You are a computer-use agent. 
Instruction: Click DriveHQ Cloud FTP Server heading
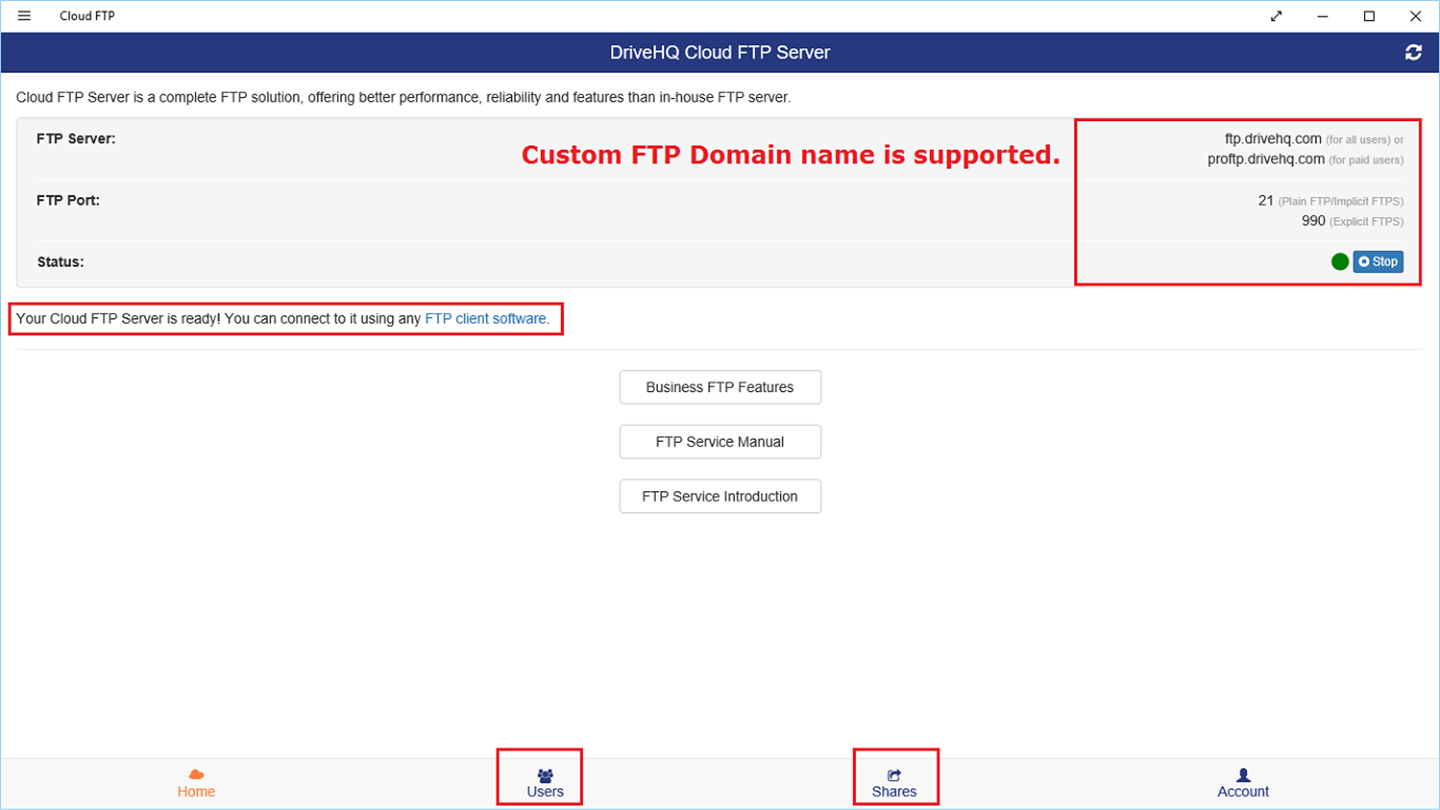click(720, 53)
